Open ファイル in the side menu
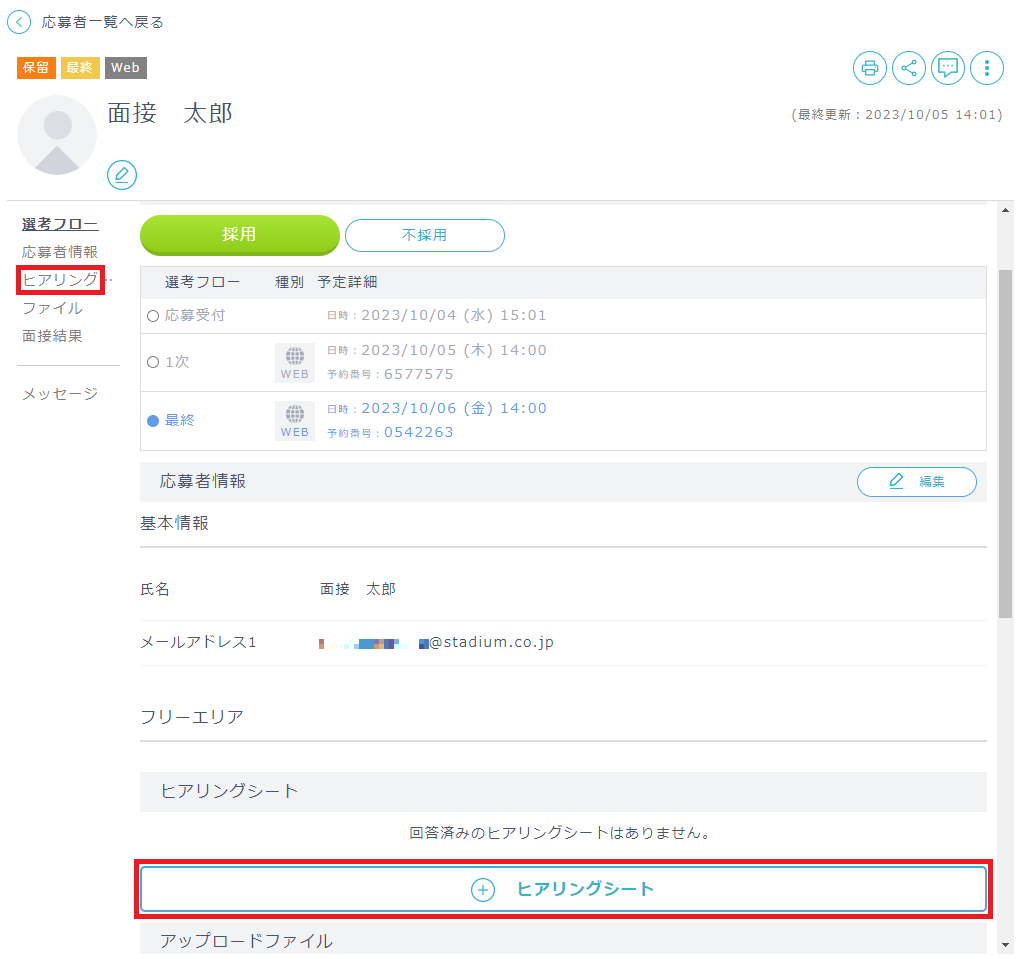 point(52,308)
